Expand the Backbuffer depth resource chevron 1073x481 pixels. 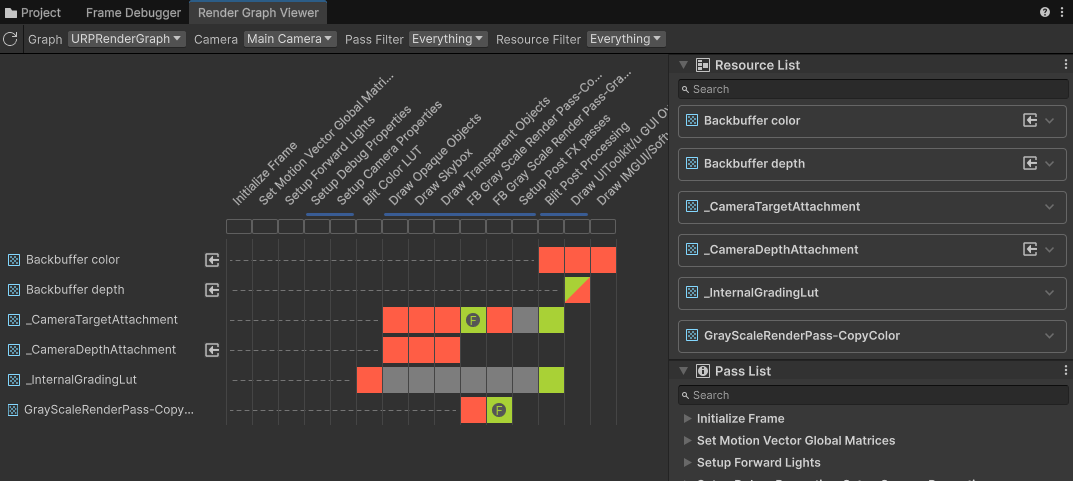tap(1050, 164)
